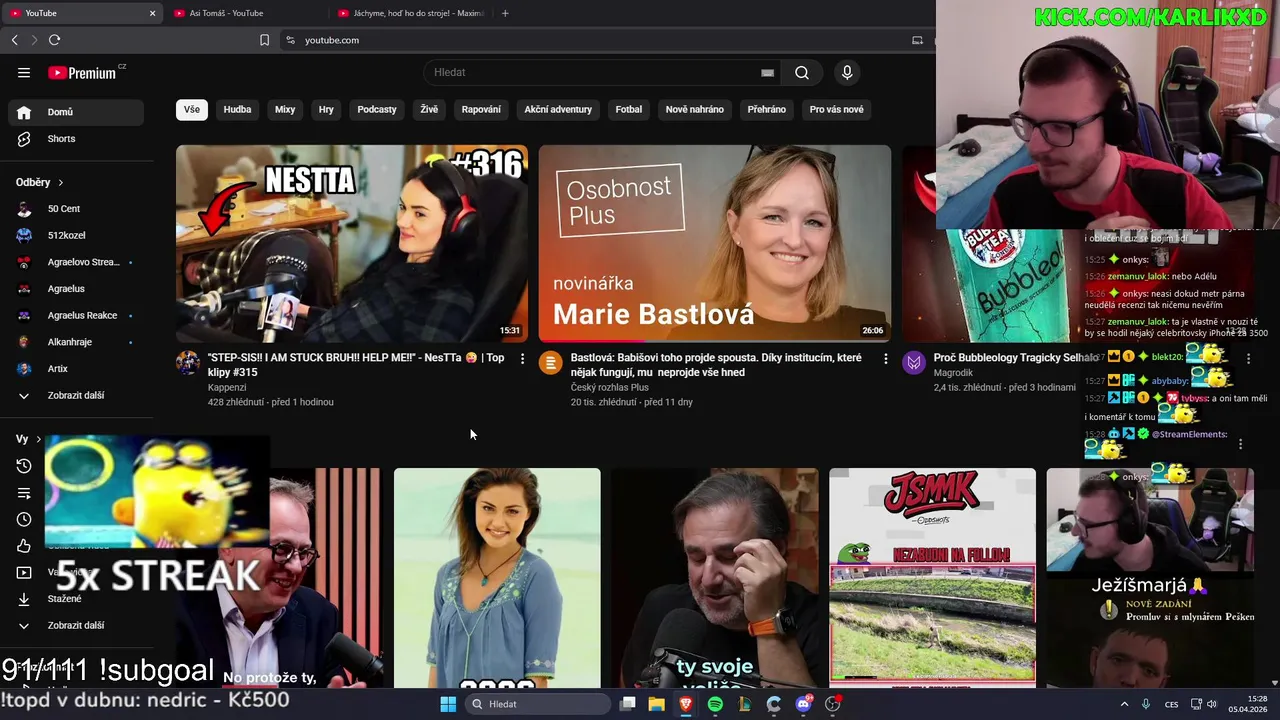Open a new browser tab
Viewport: 1280px width, 720px height.
click(x=505, y=13)
